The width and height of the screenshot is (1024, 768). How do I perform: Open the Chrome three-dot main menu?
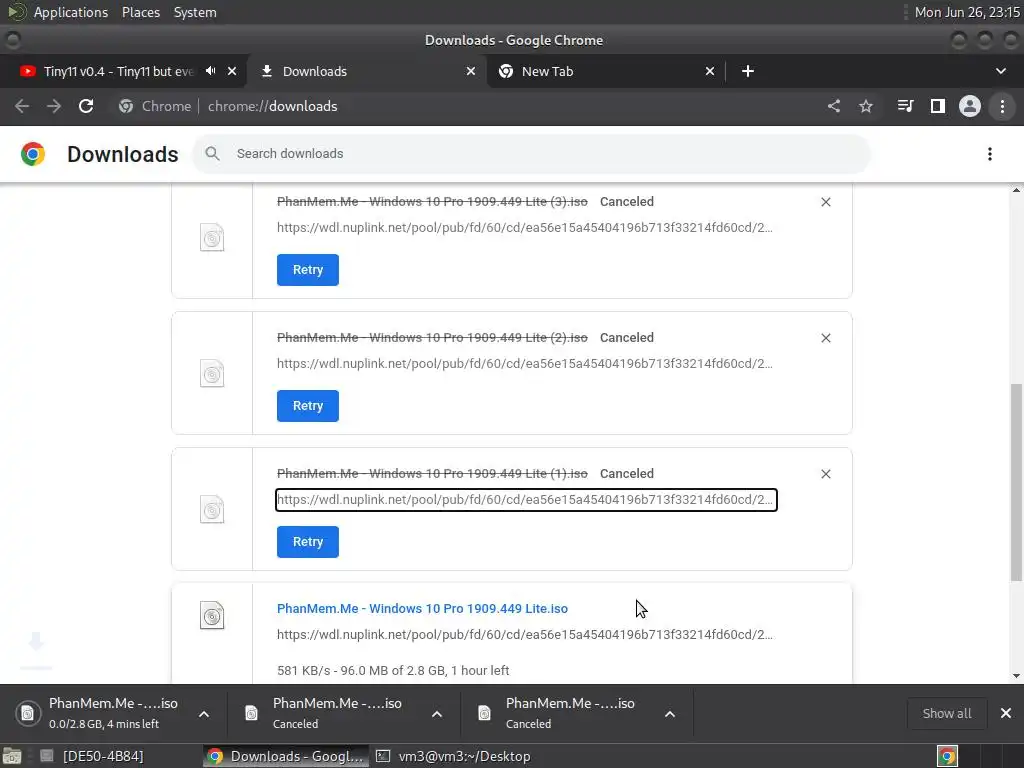pyautogui.click(x=1002, y=106)
